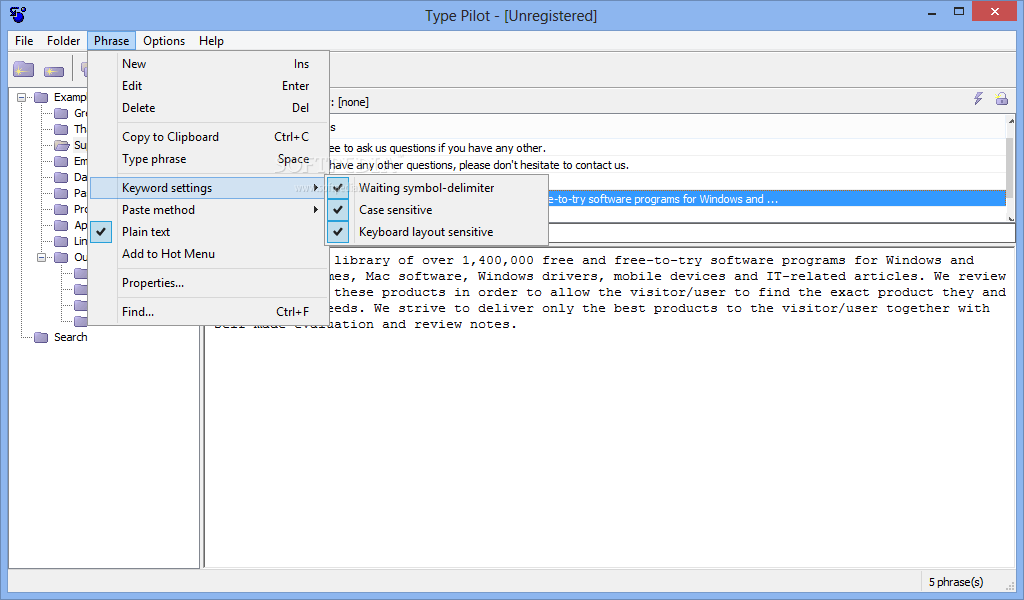Screen dimensions: 1024x600
Task: Select the 'Ap' folder icon in tree
Action: 61,225
